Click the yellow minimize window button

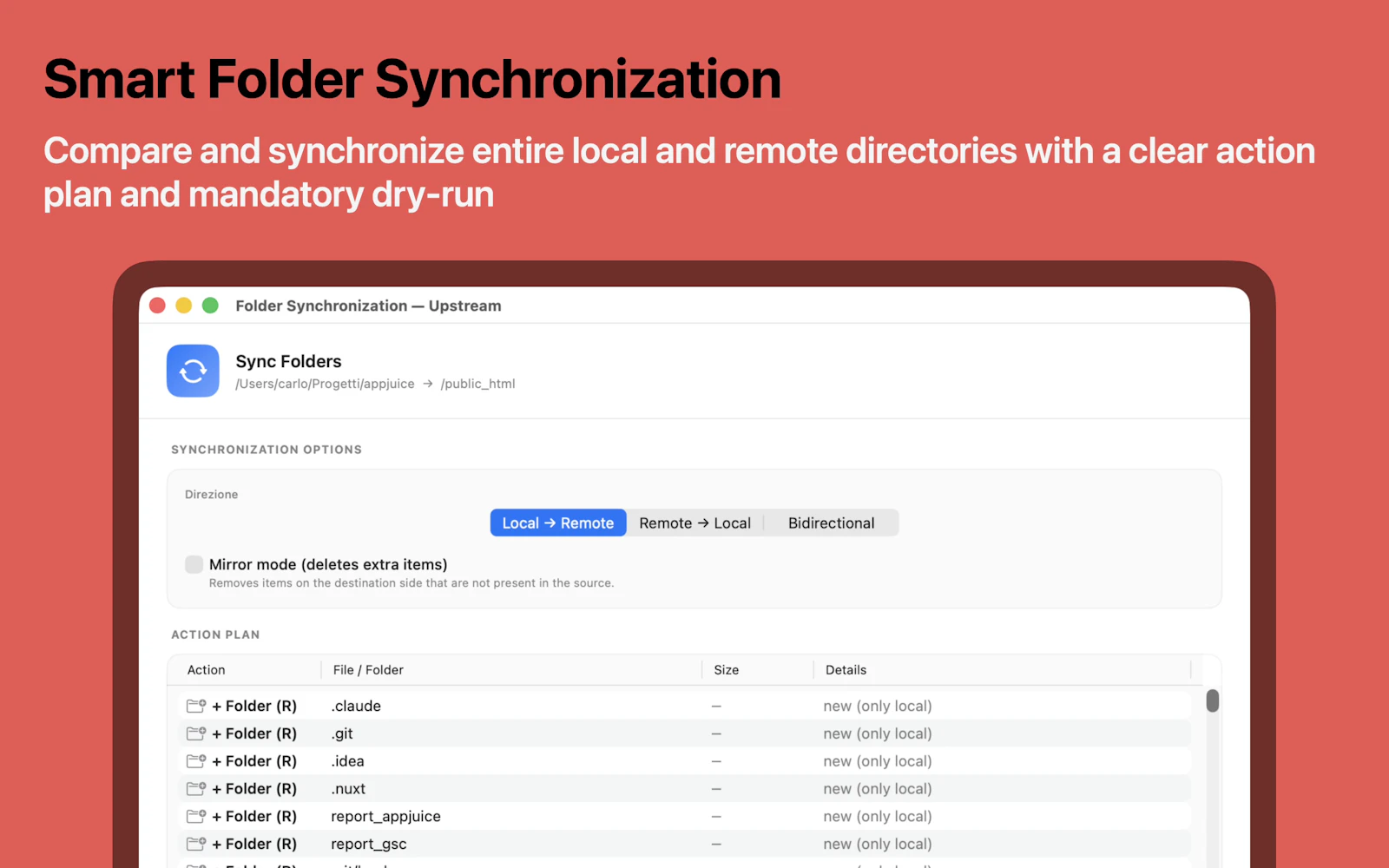(184, 306)
